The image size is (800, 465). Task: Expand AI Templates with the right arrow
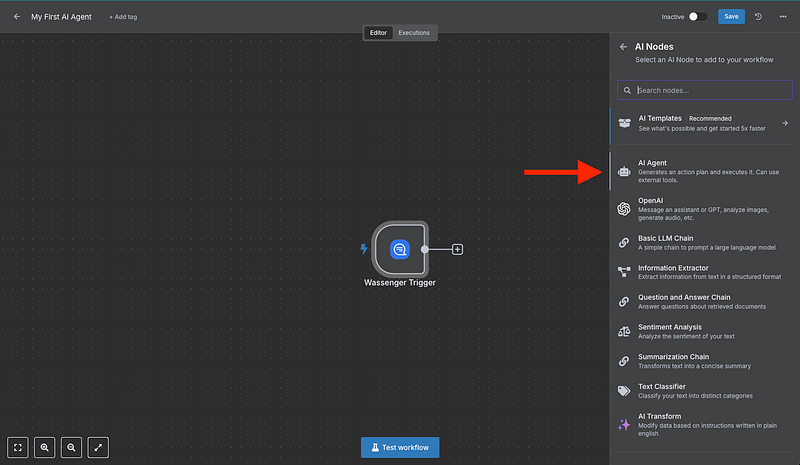(785, 123)
